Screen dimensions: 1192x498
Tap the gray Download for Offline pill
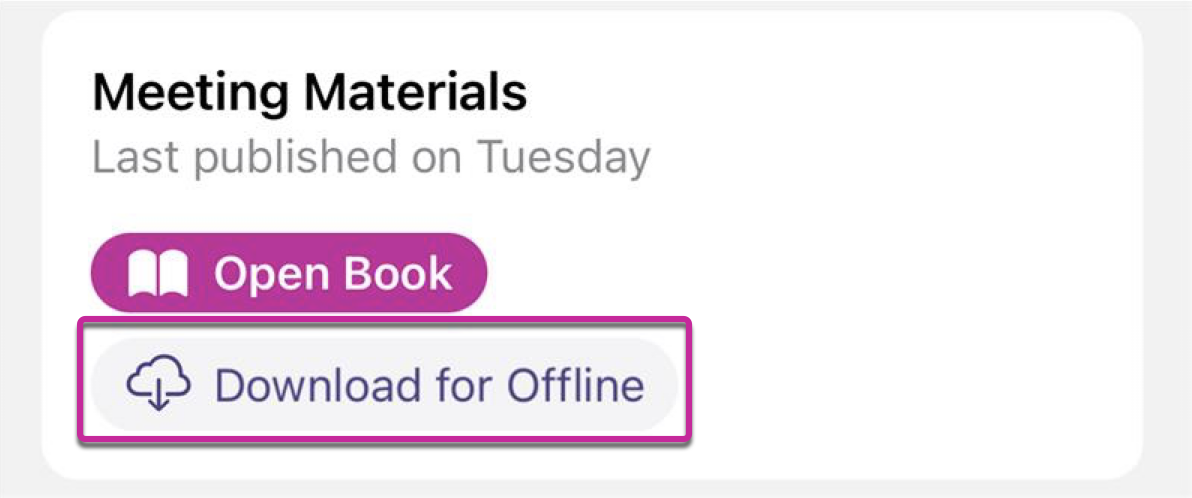click(x=384, y=384)
